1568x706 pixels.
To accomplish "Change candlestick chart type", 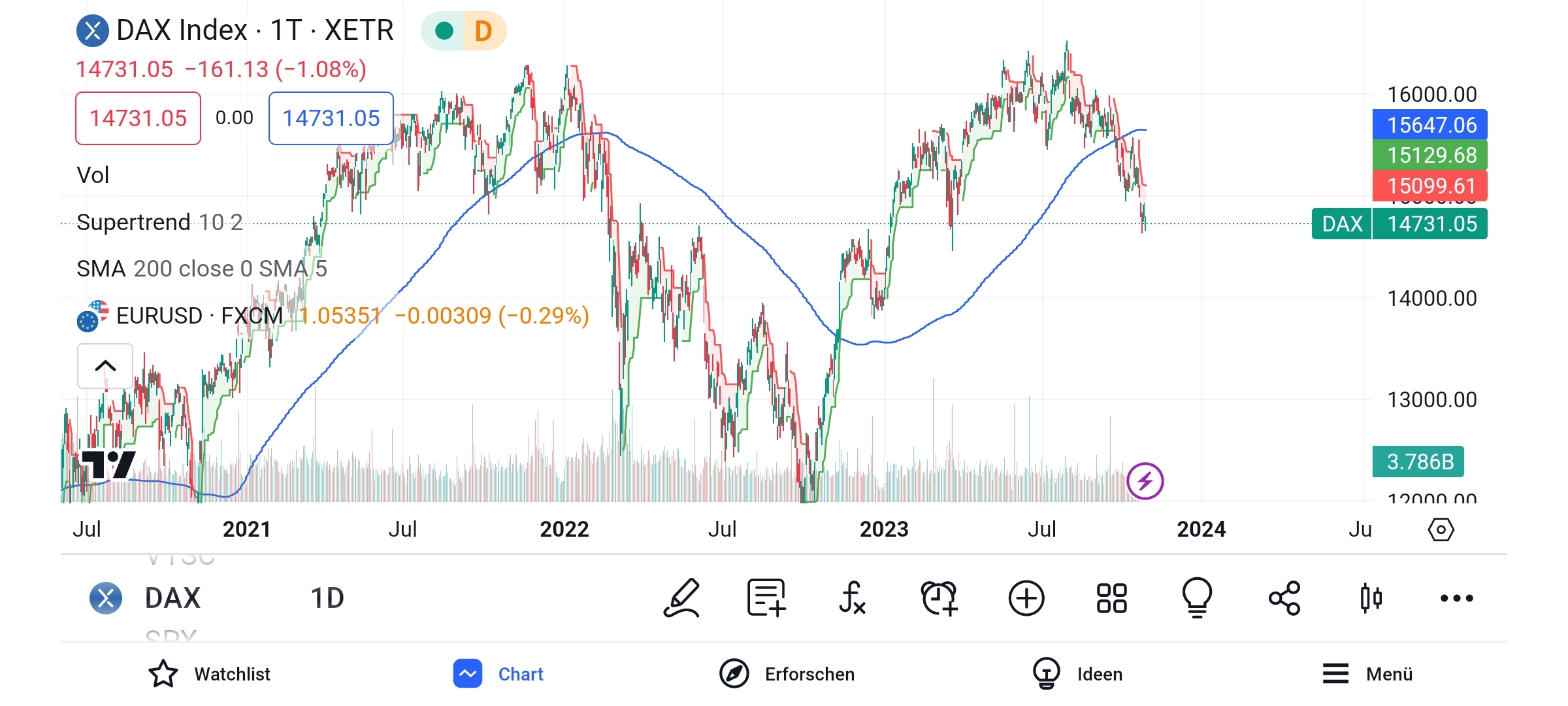I will 1371,598.
